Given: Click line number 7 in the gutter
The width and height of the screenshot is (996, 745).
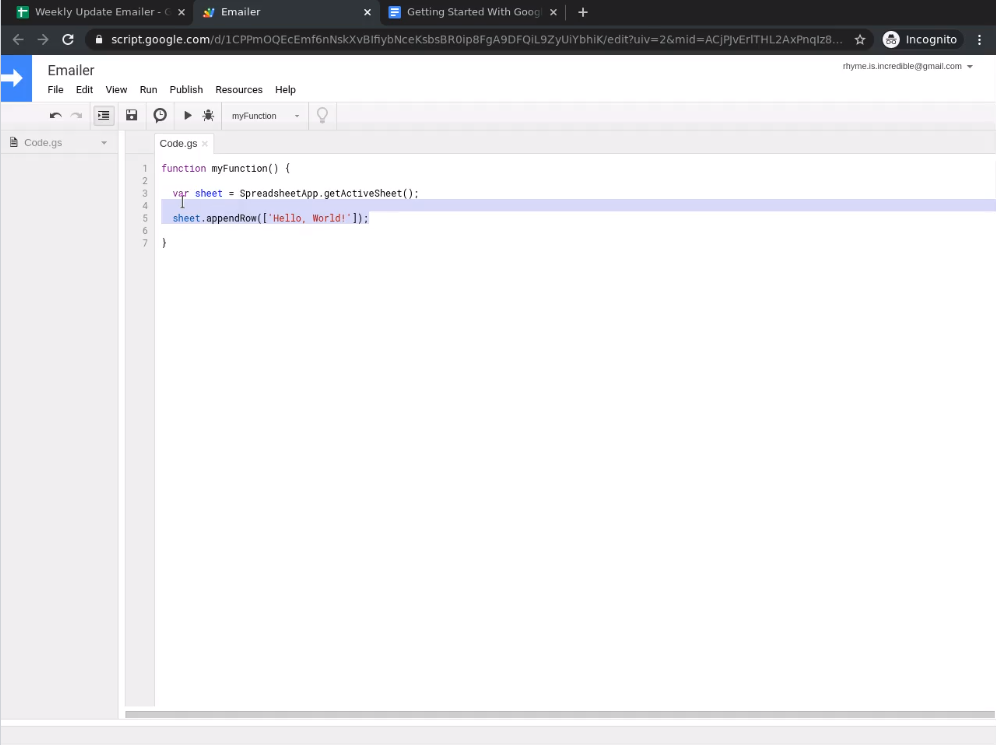Looking at the screenshot, I should [x=145, y=243].
